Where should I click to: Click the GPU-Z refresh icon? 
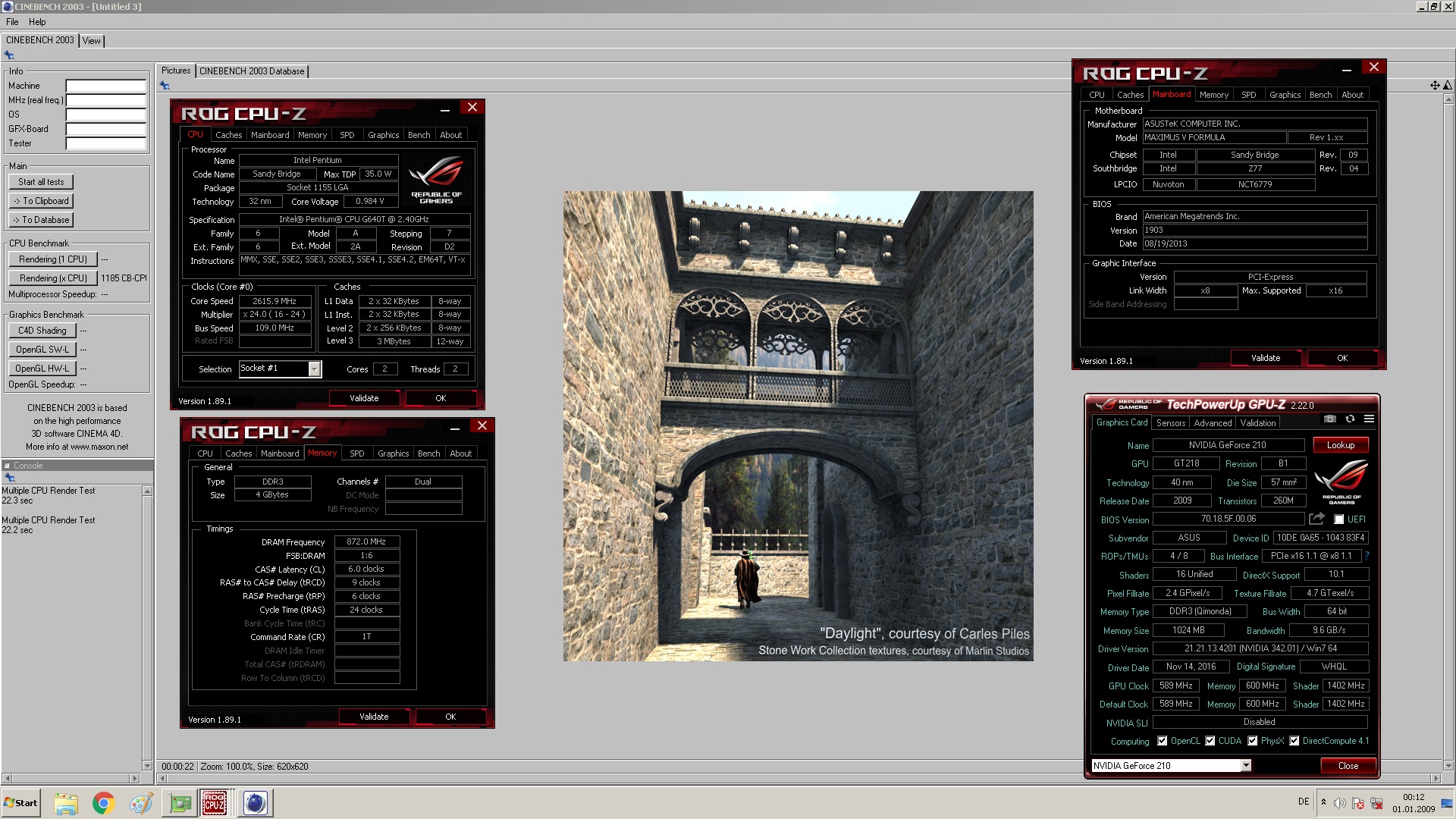point(1350,419)
